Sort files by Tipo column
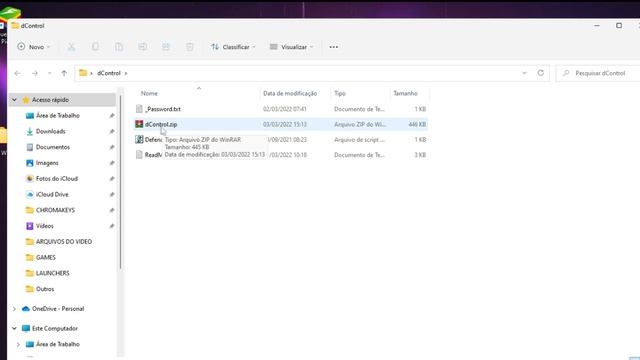This screenshot has width=640, height=360. click(340, 93)
